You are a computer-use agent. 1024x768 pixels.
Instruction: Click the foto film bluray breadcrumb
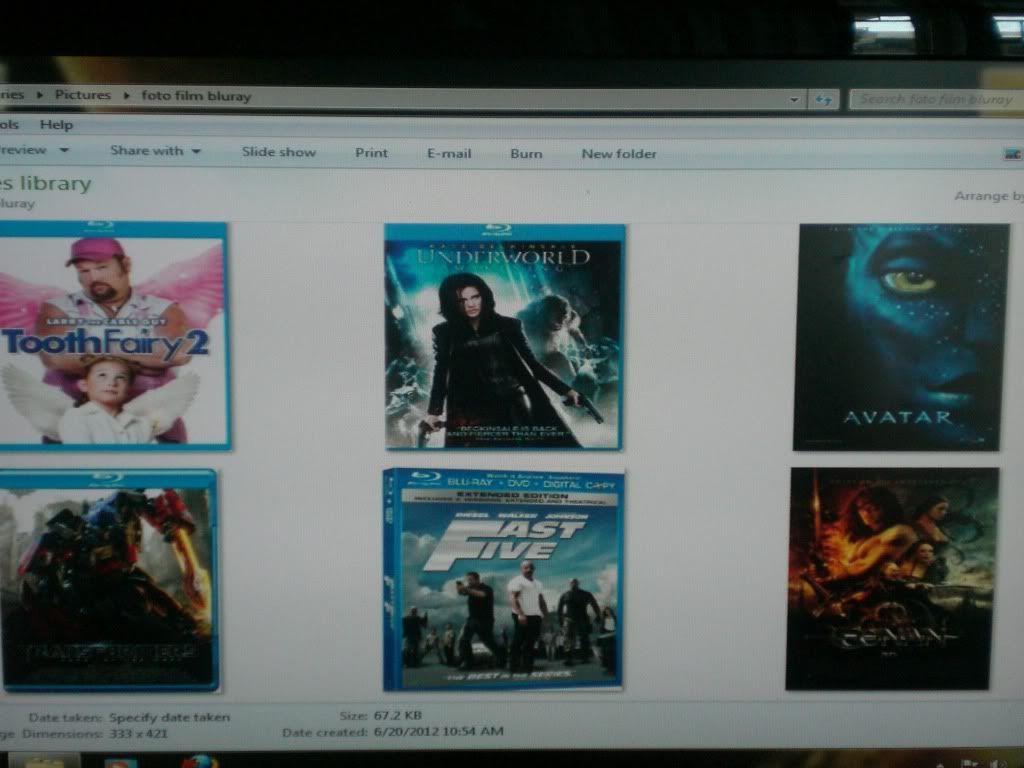click(197, 96)
